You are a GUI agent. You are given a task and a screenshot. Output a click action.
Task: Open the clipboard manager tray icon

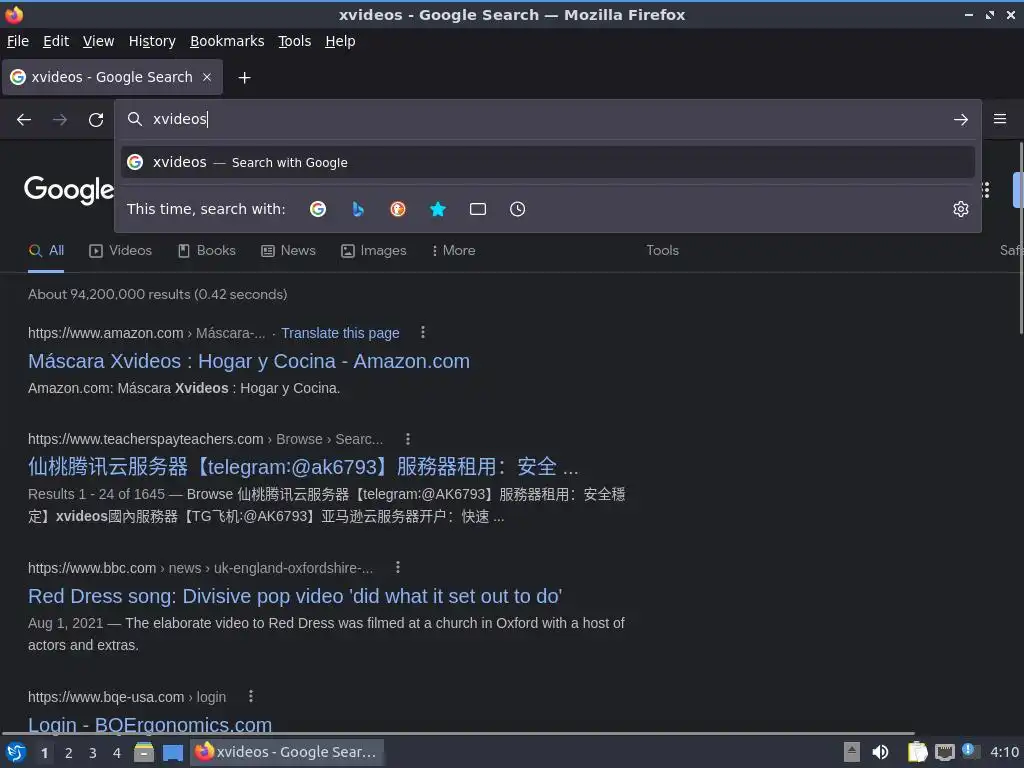pyautogui.click(x=918, y=752)
